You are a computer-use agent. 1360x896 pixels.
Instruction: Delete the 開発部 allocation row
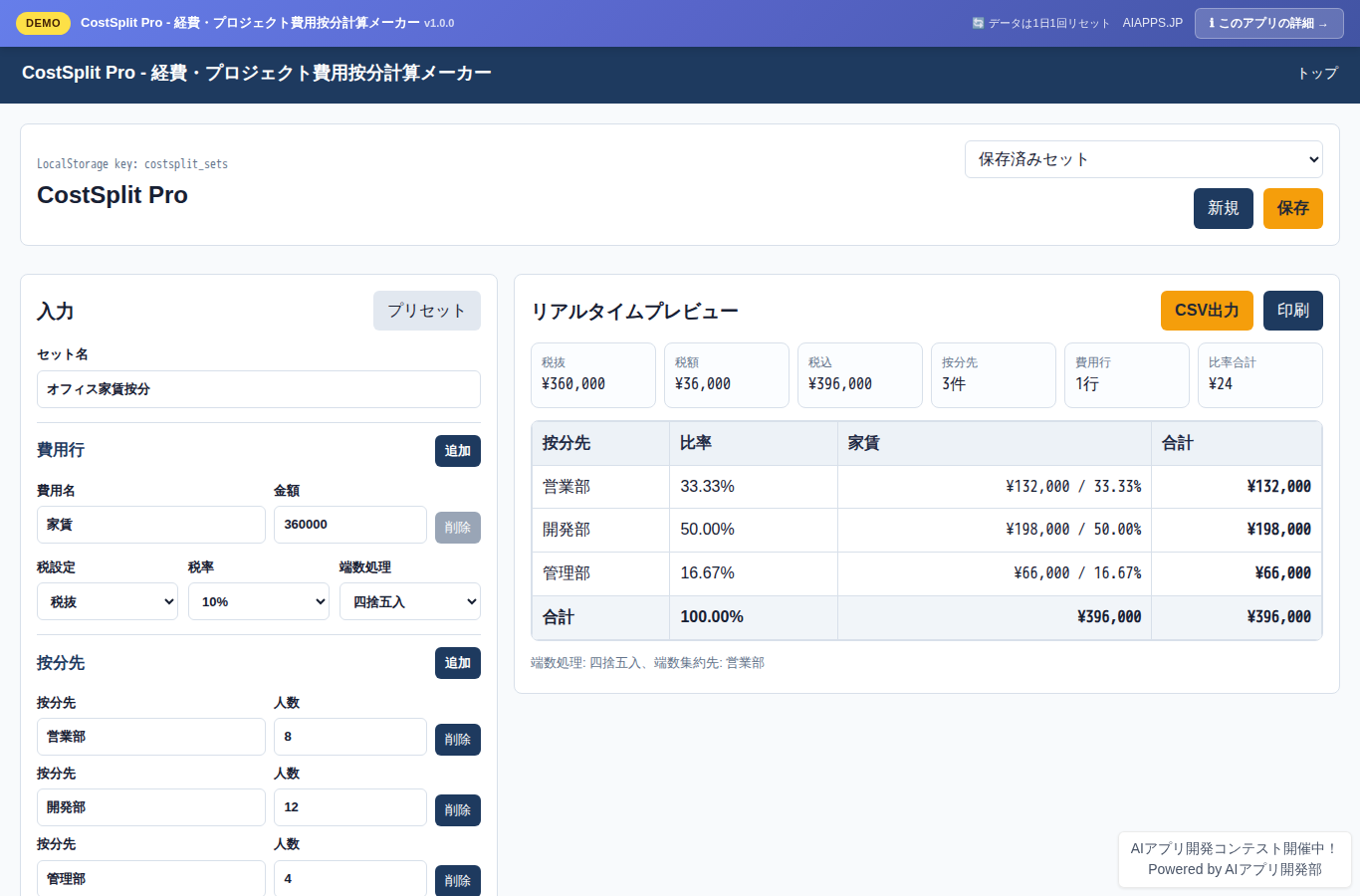[x=458, y=810]
